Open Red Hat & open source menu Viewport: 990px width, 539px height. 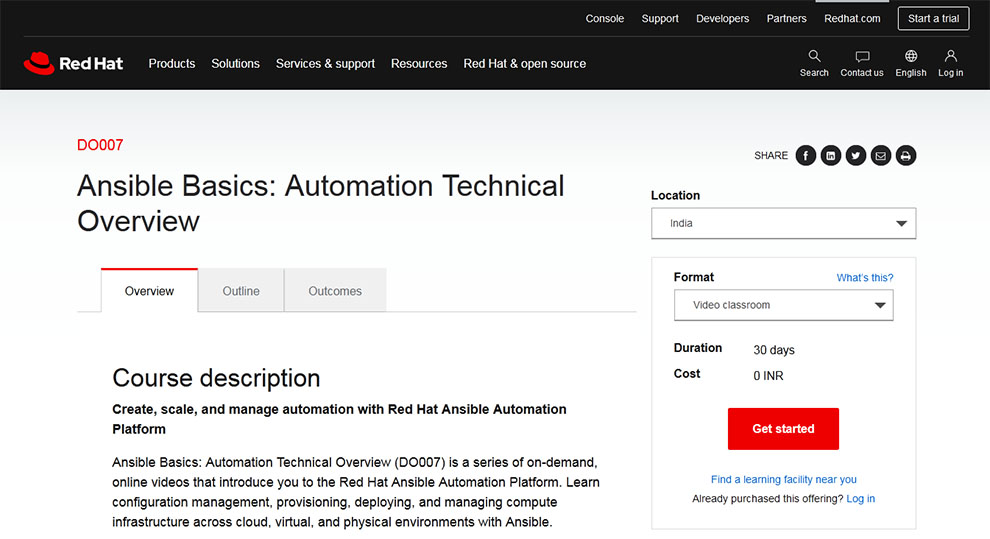point(525,64)
